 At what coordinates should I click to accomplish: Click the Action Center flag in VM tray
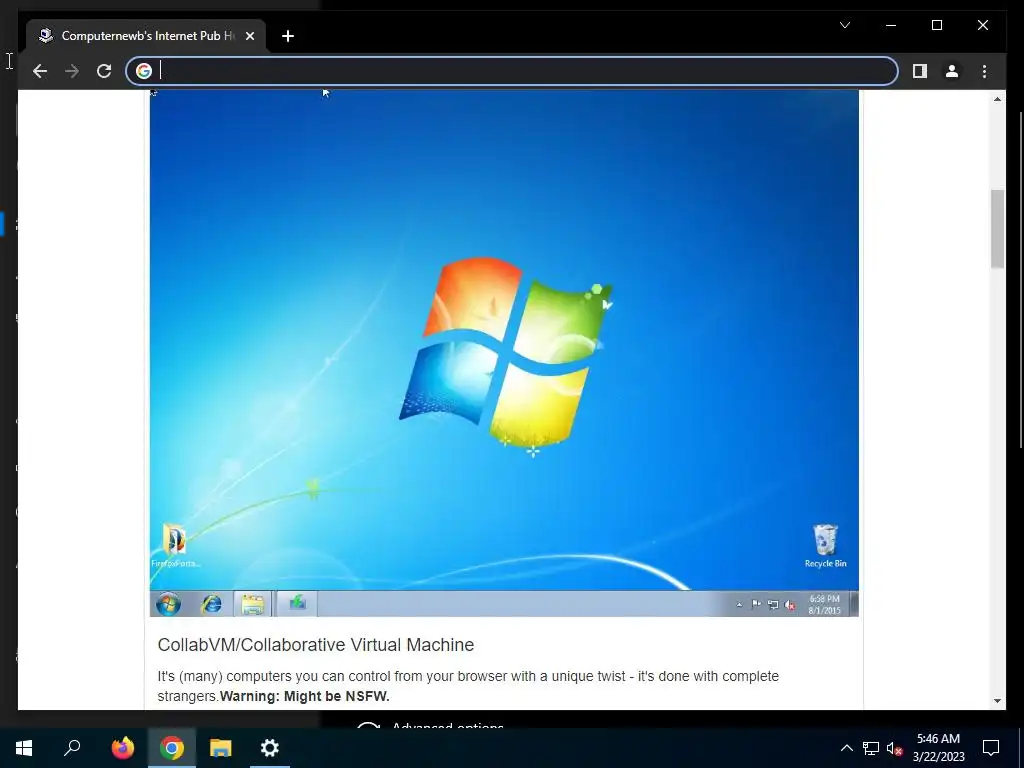[x=756, y=605]
